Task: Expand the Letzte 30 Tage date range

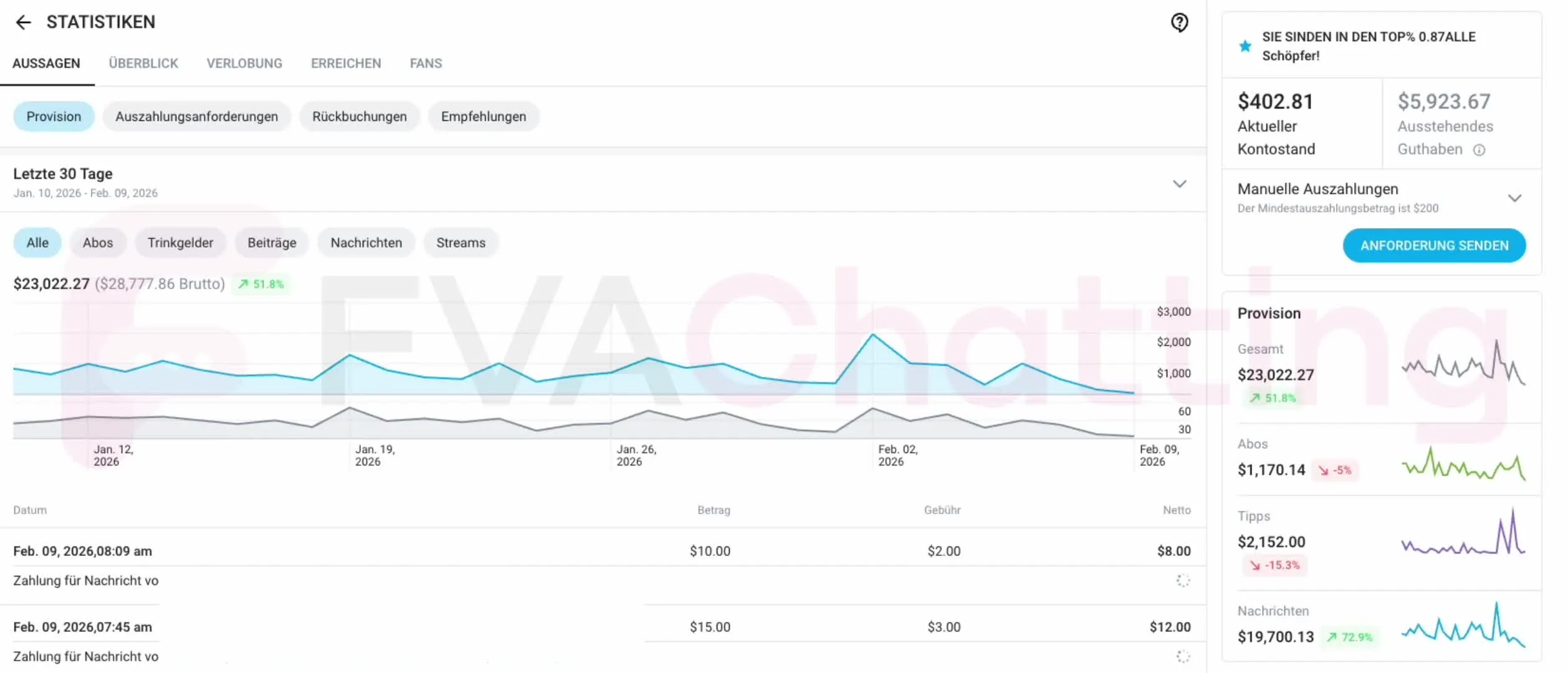Action: point(1179,184)
